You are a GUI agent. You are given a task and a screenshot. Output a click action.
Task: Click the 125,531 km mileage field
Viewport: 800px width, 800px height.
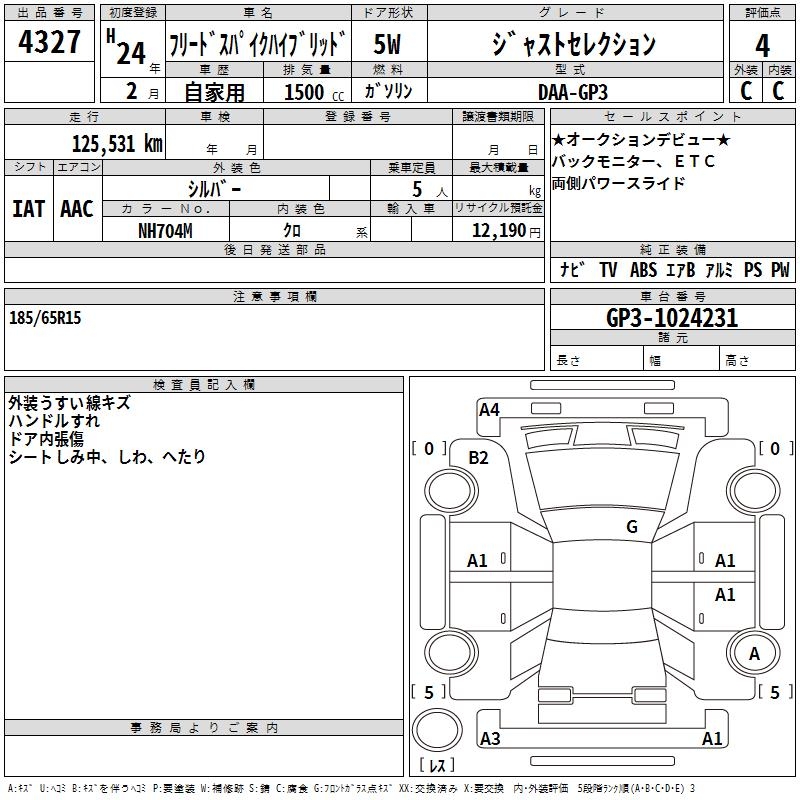tap(117, 144)
